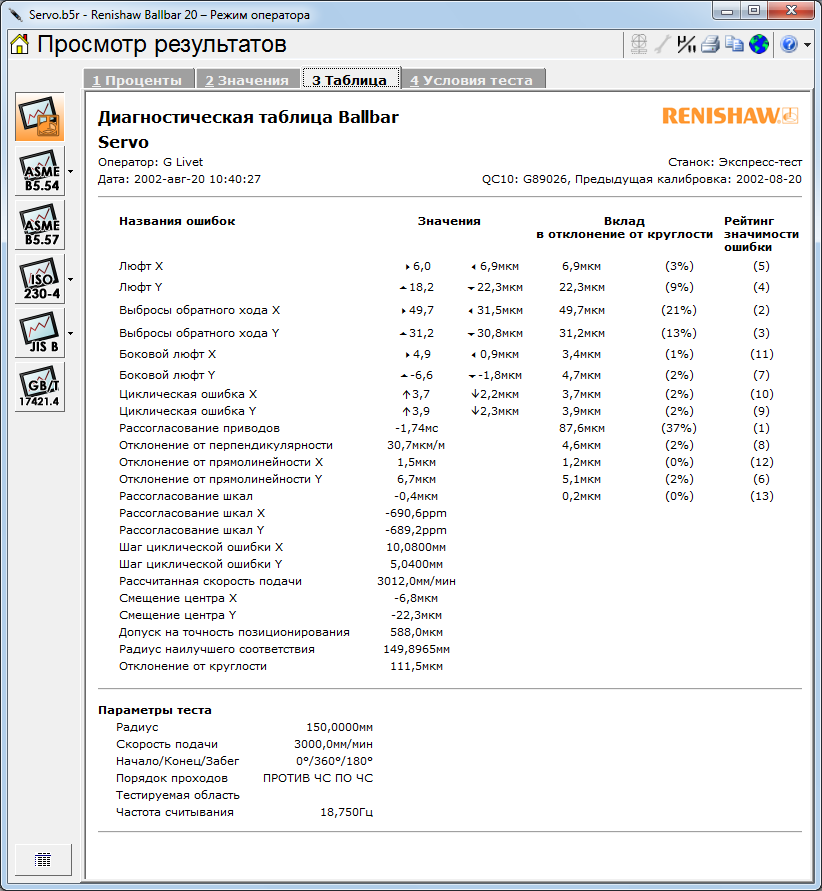The image size is (822, 891).
Task: Maximize the Ballbar 20 window
Action: tap(753, 10)
